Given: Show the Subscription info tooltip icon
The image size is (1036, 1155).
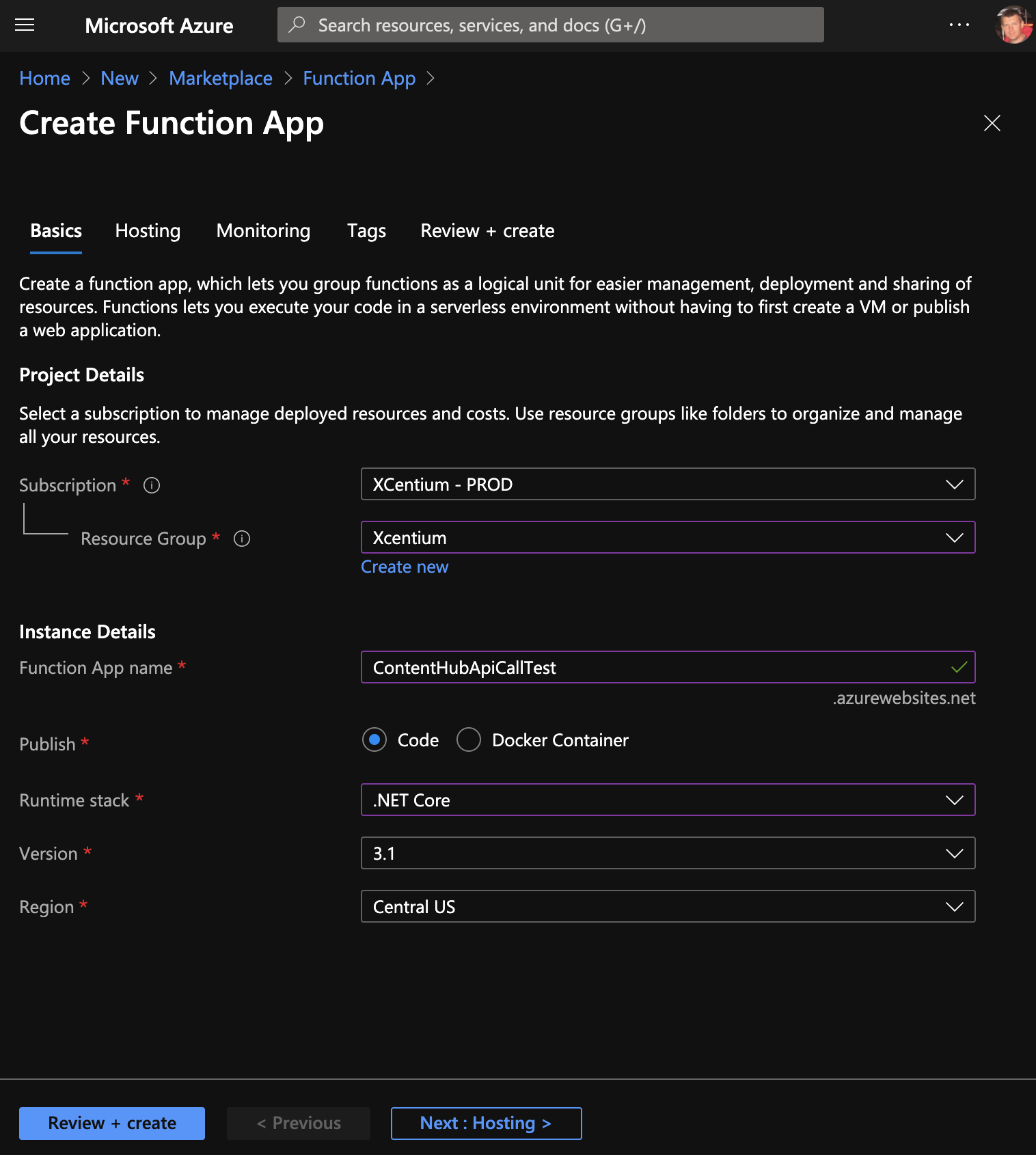Looking at the screenshot, I should click(152, 485).
